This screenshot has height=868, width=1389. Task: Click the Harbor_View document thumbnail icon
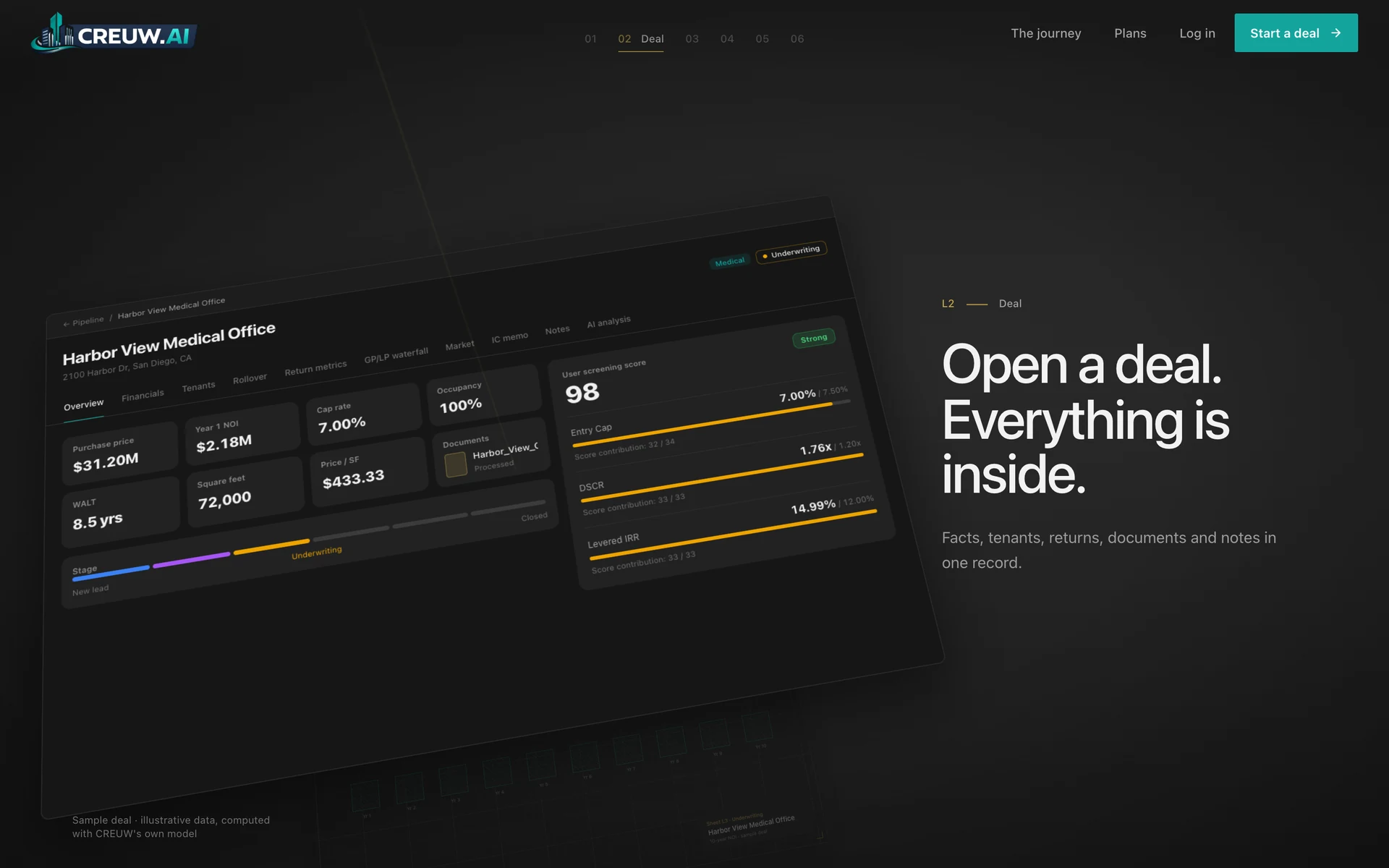coord(456,464)
